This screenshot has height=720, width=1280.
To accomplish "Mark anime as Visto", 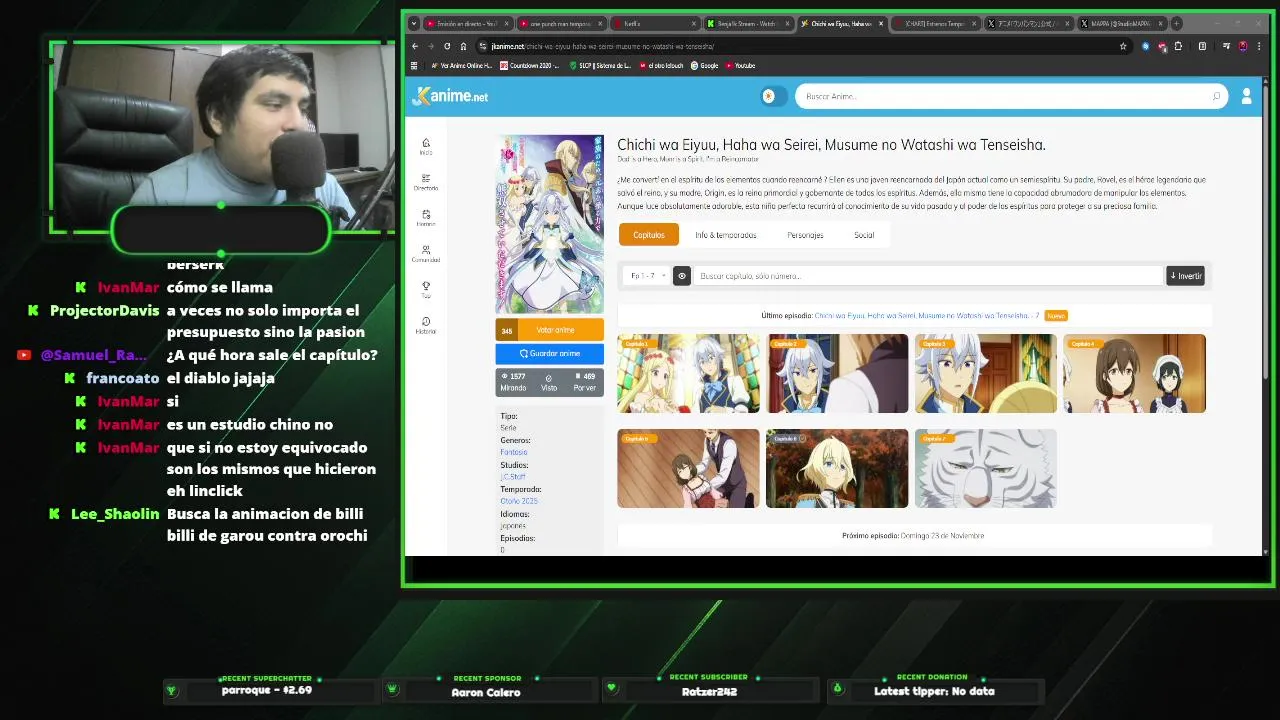I will pyautogui.click(x=549, y=382).
